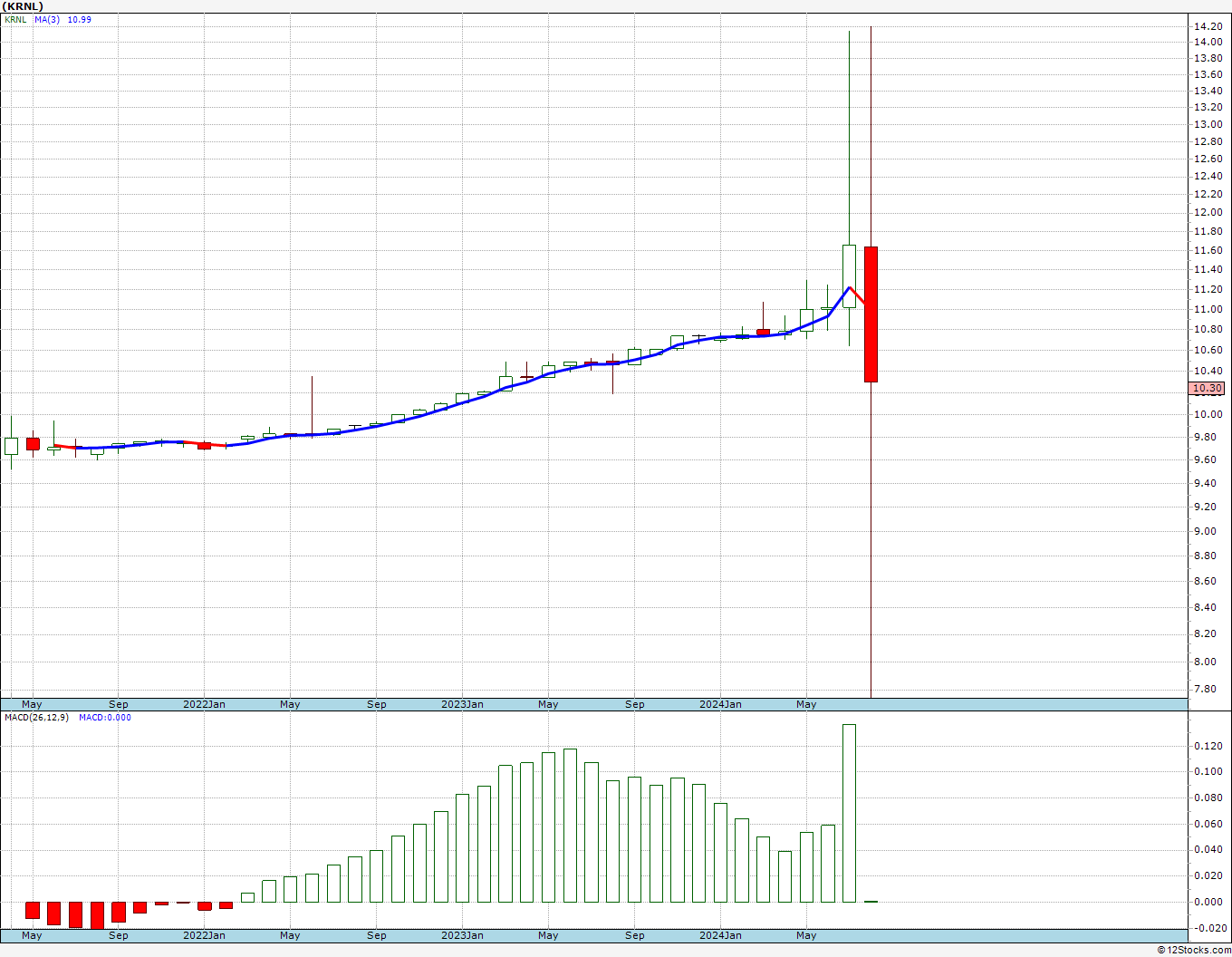Click the 11.00 price axis label
The width and height of the screenshot is (1232, 957).
[x=1208, y=310]
